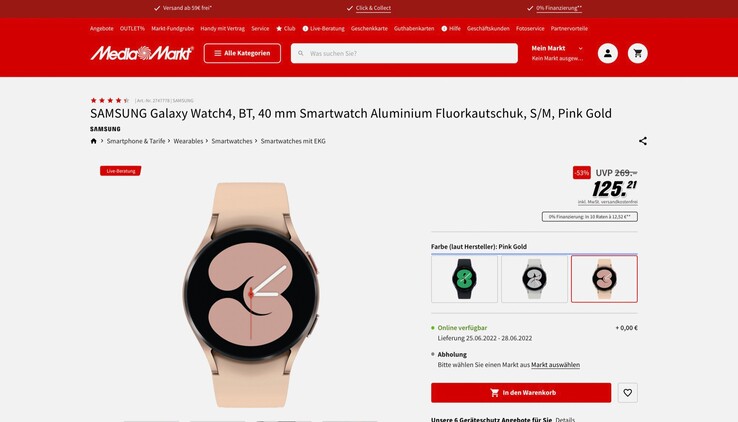Focus the Was suchen Sie? search field
Viewport: 738px width, 422px height.
click(404, 53)
